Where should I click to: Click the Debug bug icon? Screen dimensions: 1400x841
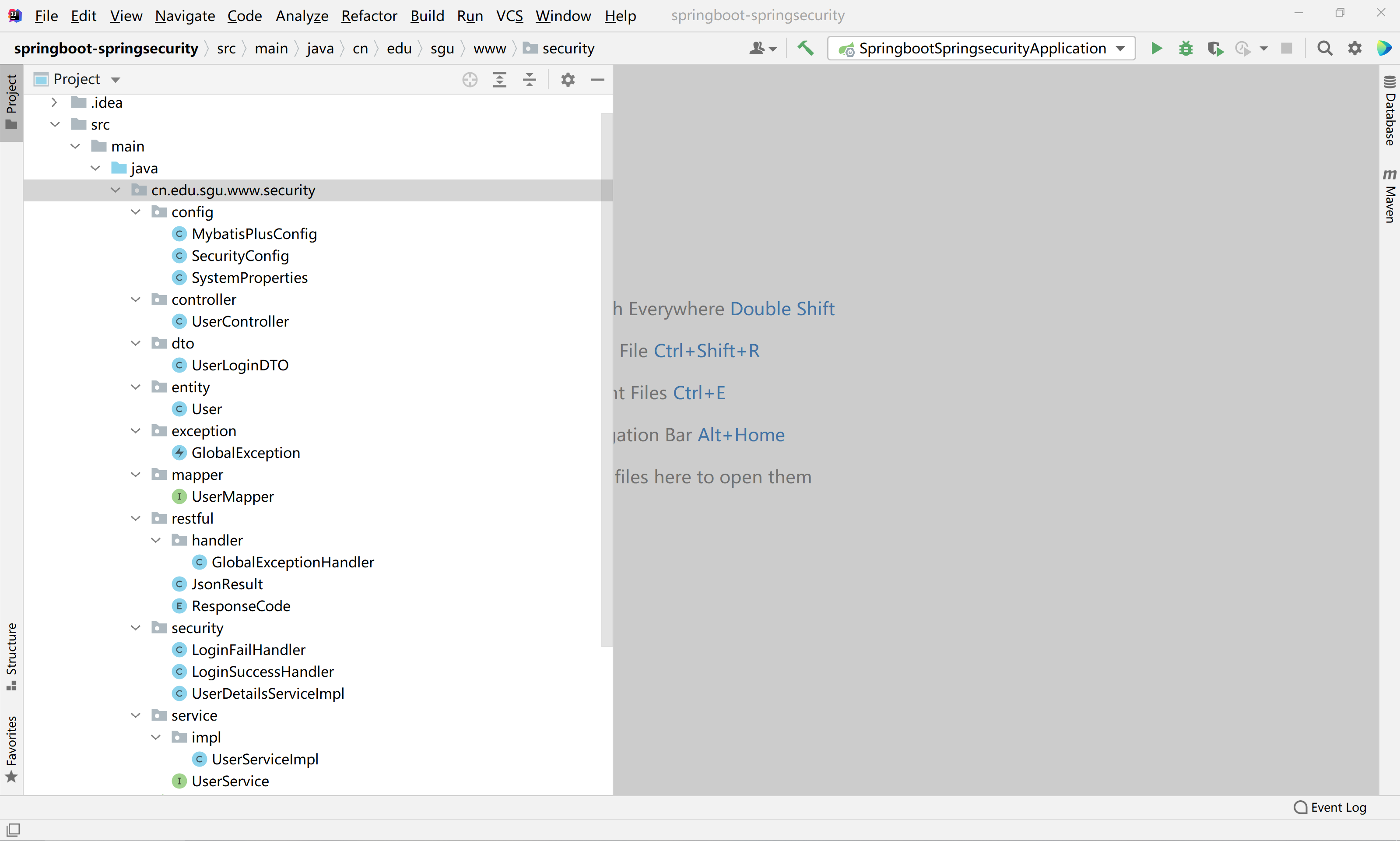(x=1186, y=49)
